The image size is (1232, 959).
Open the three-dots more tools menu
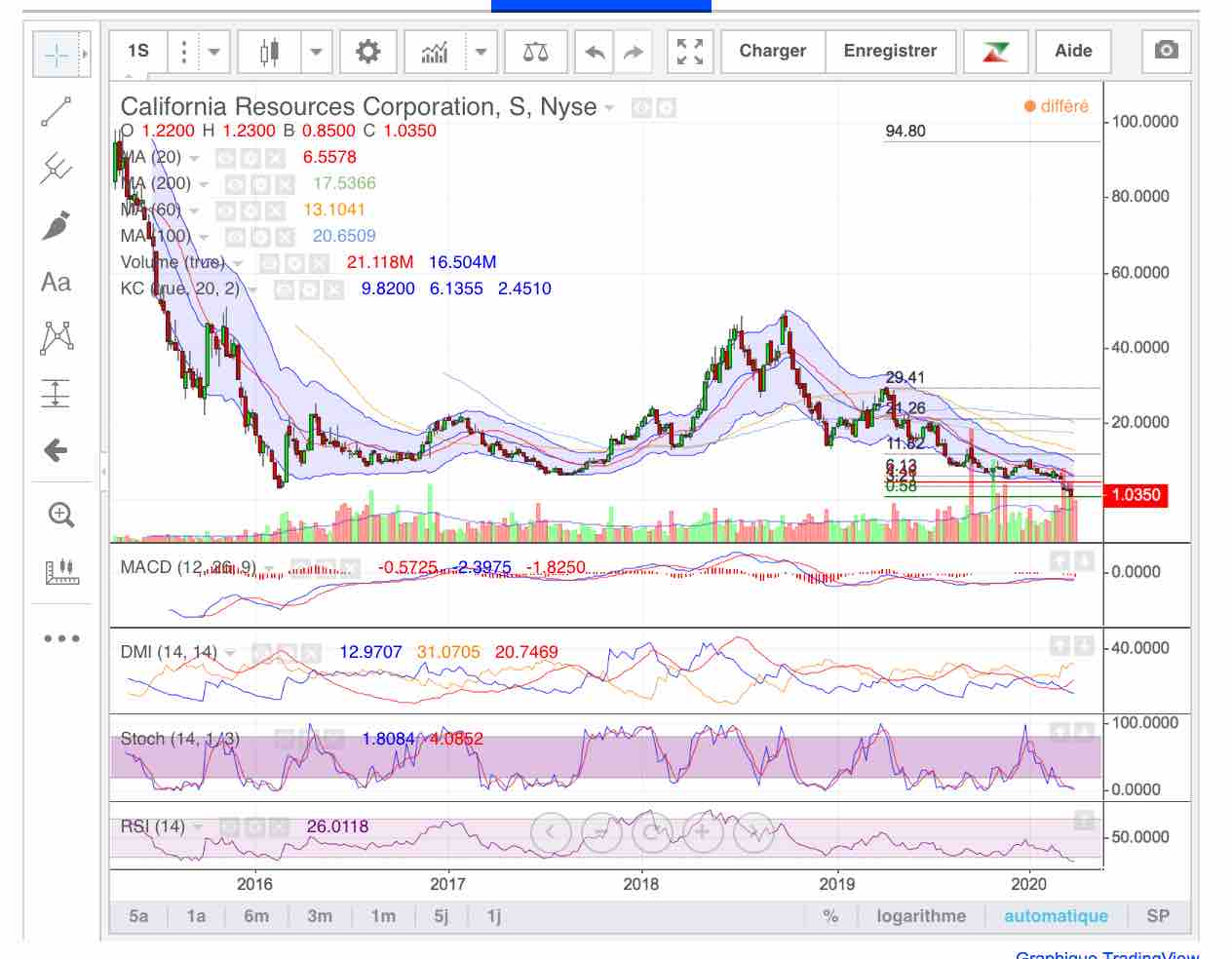pos(61,638)
